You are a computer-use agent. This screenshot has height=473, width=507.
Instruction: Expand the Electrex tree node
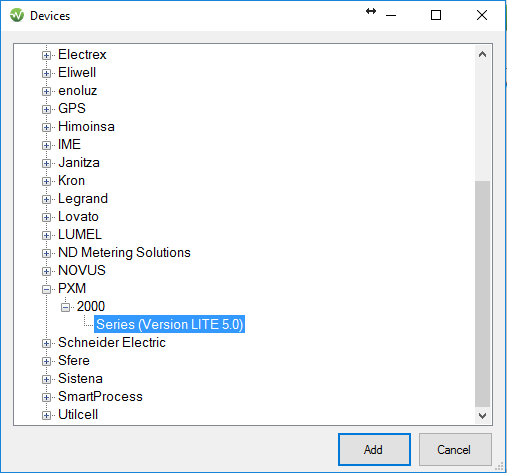coord(46,55)
